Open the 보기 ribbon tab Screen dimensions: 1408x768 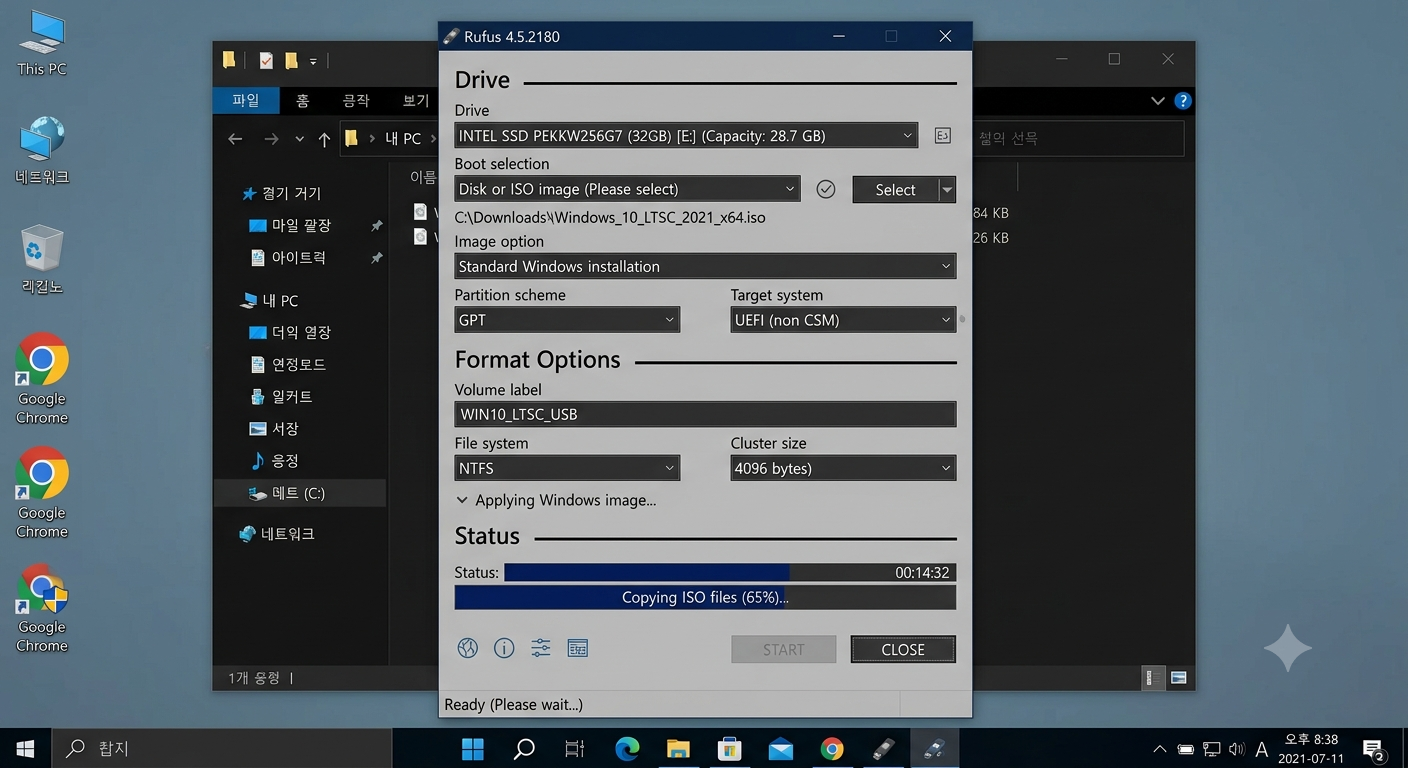point(415,101)
